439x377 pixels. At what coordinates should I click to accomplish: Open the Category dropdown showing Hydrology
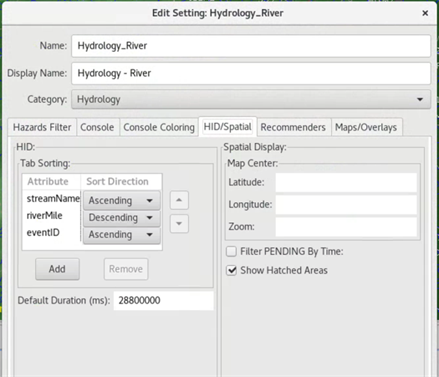coord(251,99)
